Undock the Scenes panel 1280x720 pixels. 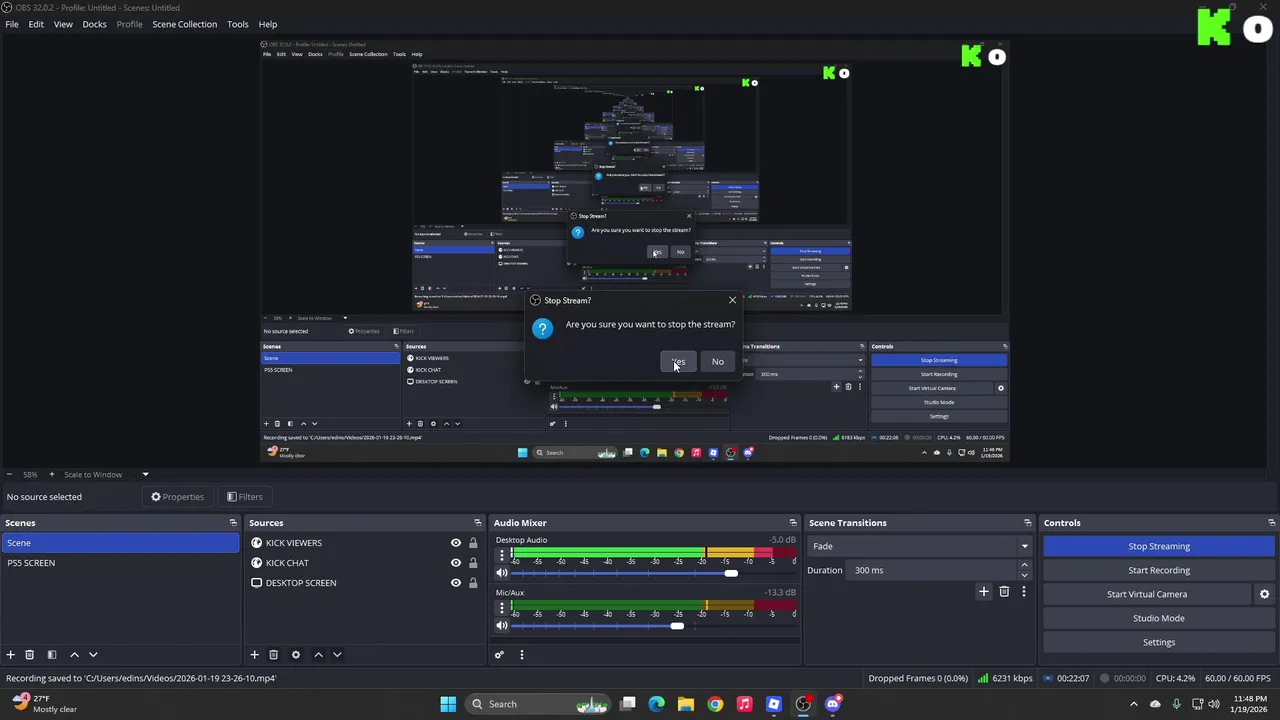(x=233, y=523)
